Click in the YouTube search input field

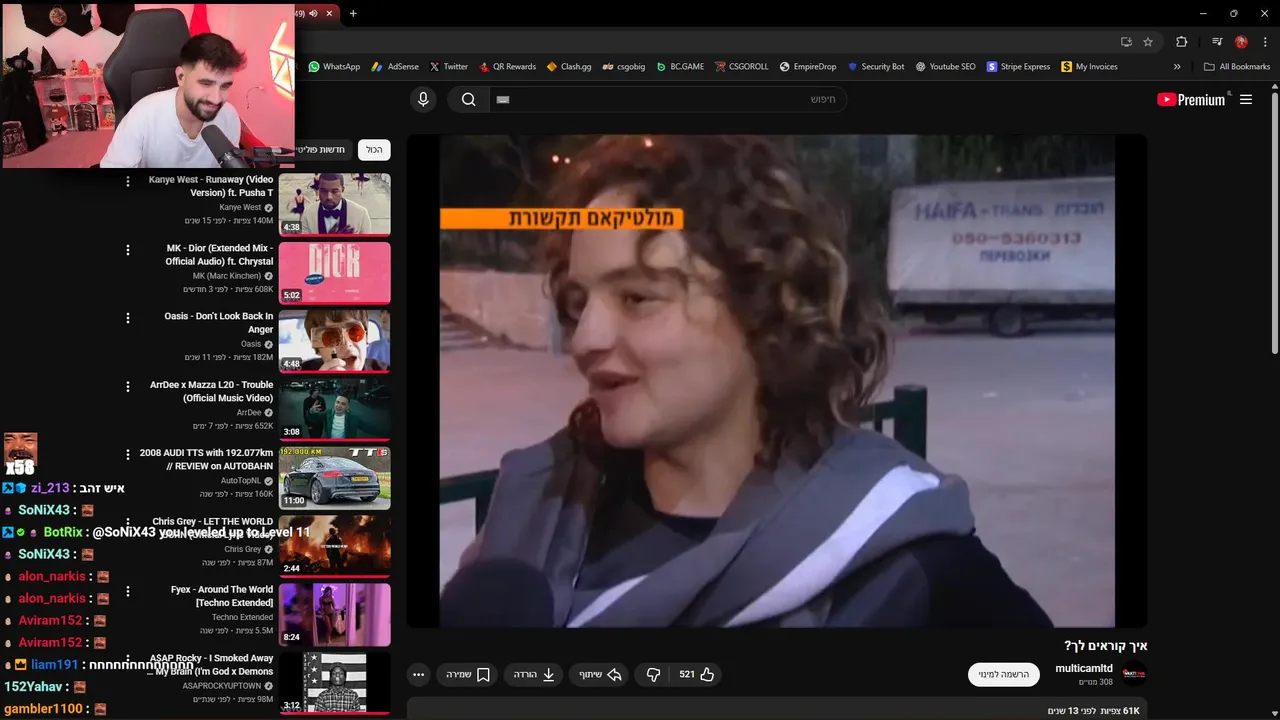(667, 99)
